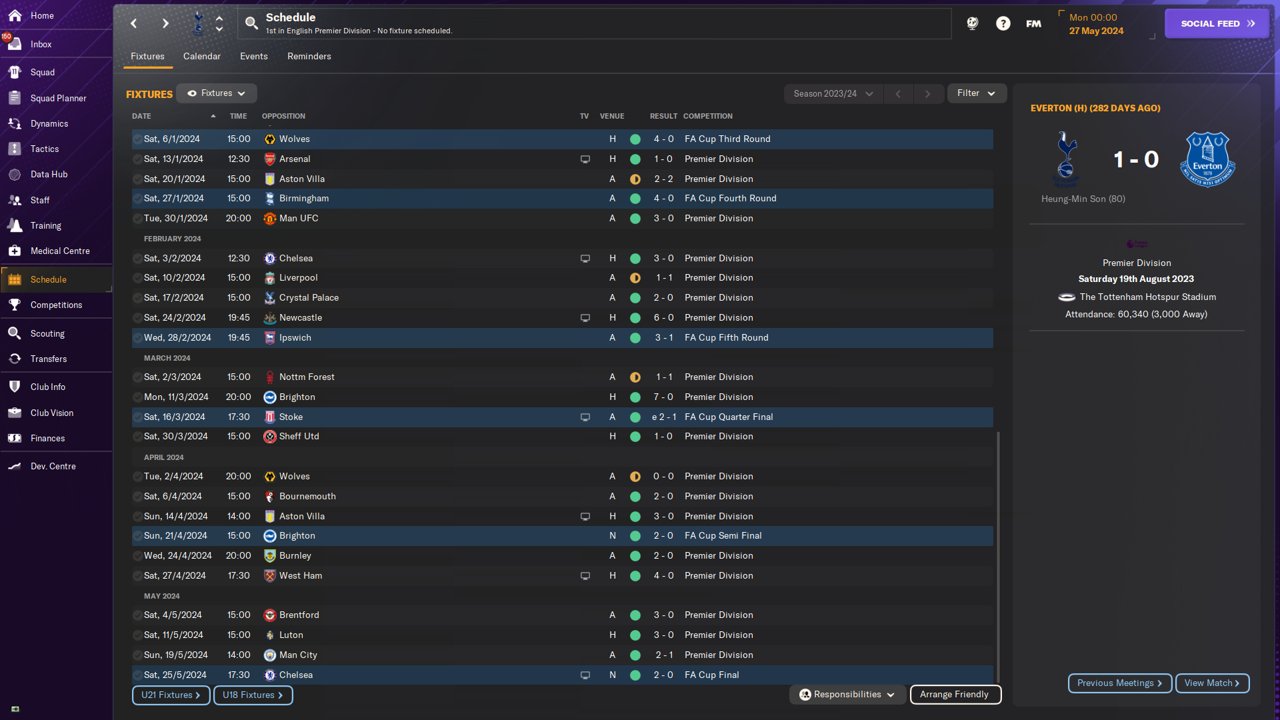
Task: Open the Club Info shield icon
Action: click(x=14, y=387)
